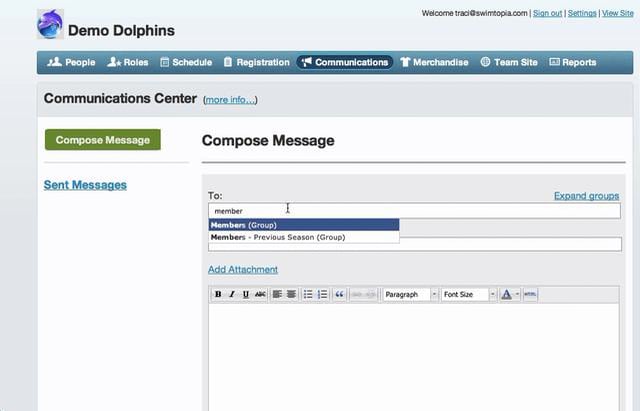Click Expand groups link
This screenshot has height=411, width=640.
(x=586, y=196)
